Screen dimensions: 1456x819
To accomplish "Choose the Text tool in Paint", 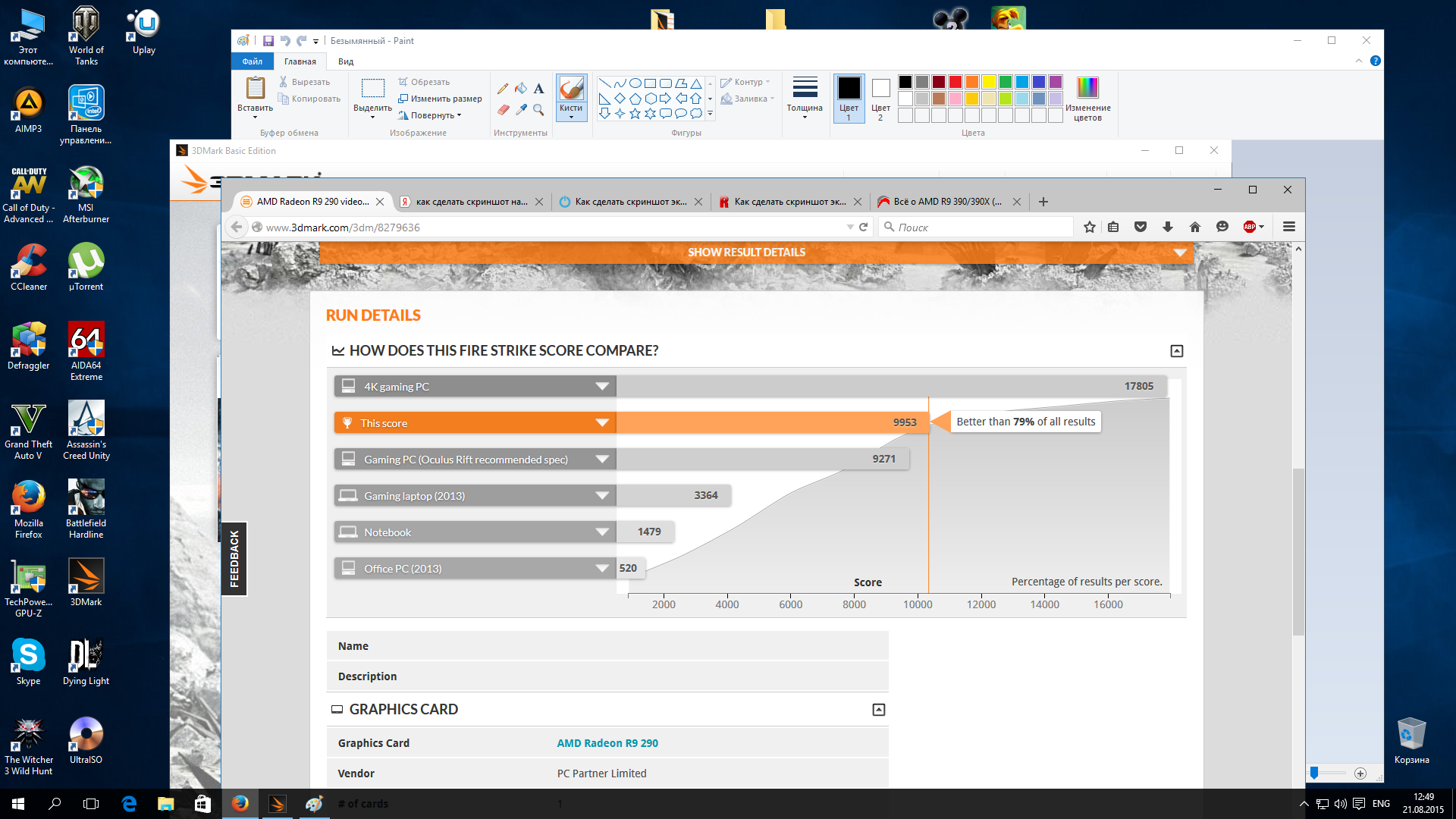I will (538, 89).
